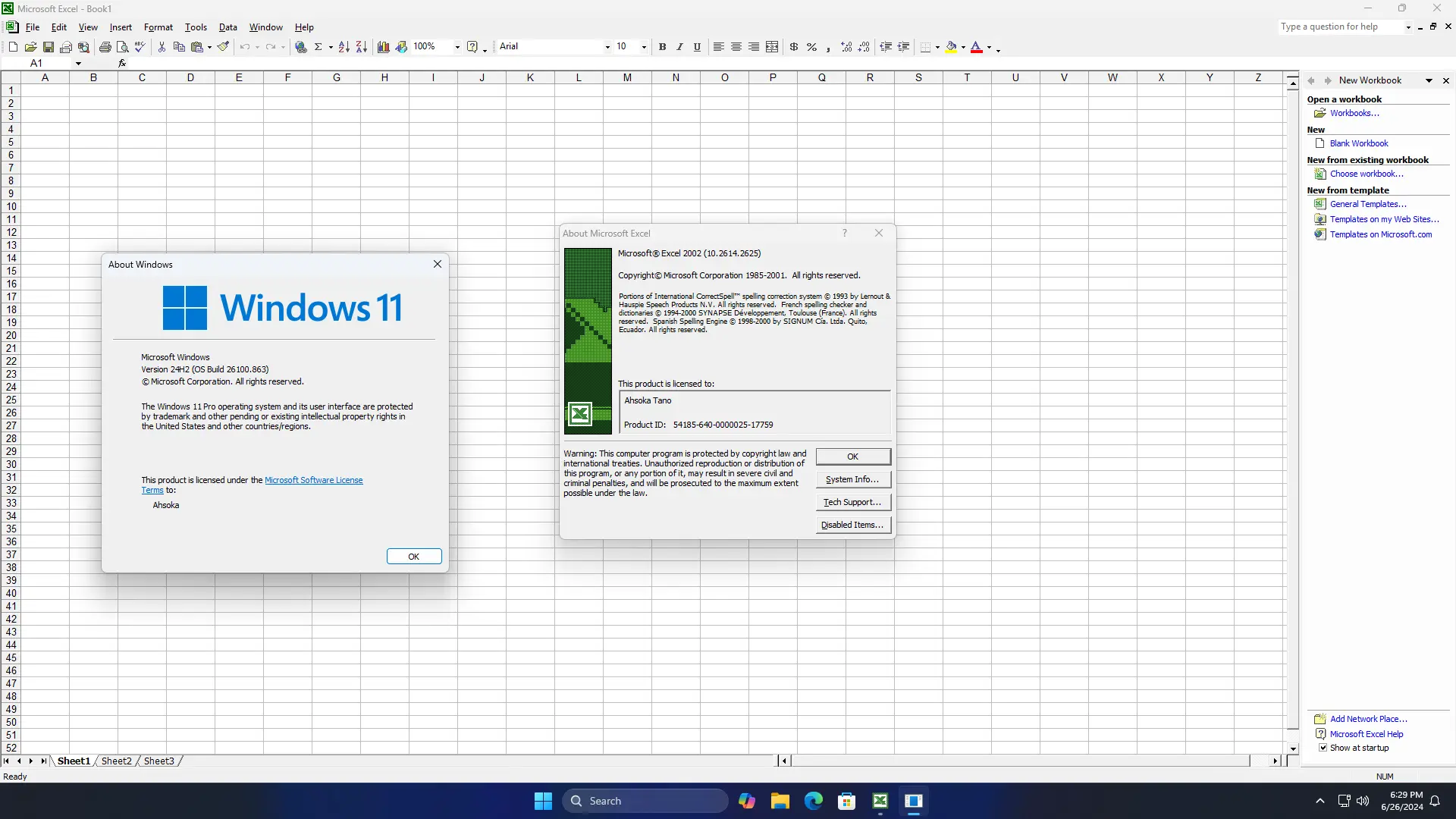Viewport: 1456px width, 819px height.
Task: Open the Windows Start button
Action: [543, 801]
